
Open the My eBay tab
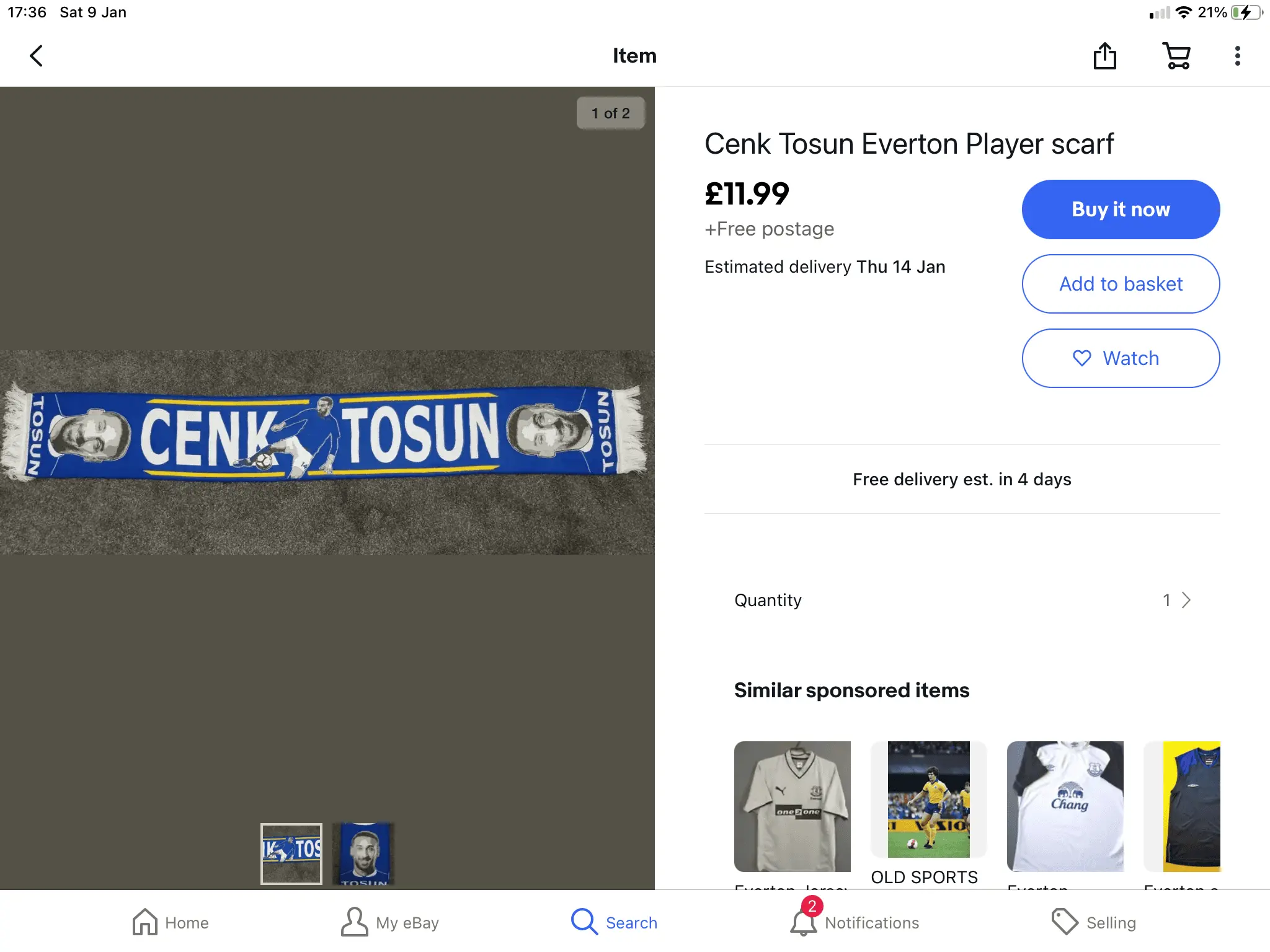point(390,922)
